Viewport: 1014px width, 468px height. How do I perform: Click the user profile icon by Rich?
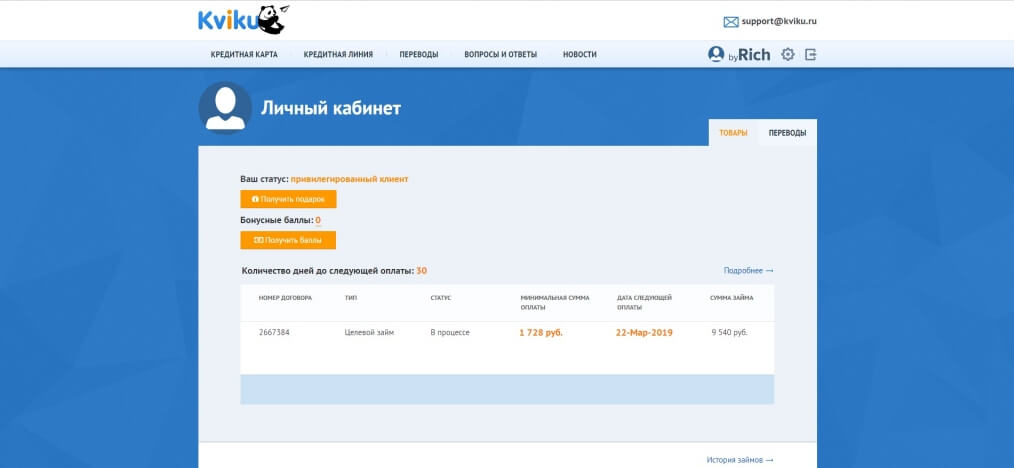click(716, 54)
